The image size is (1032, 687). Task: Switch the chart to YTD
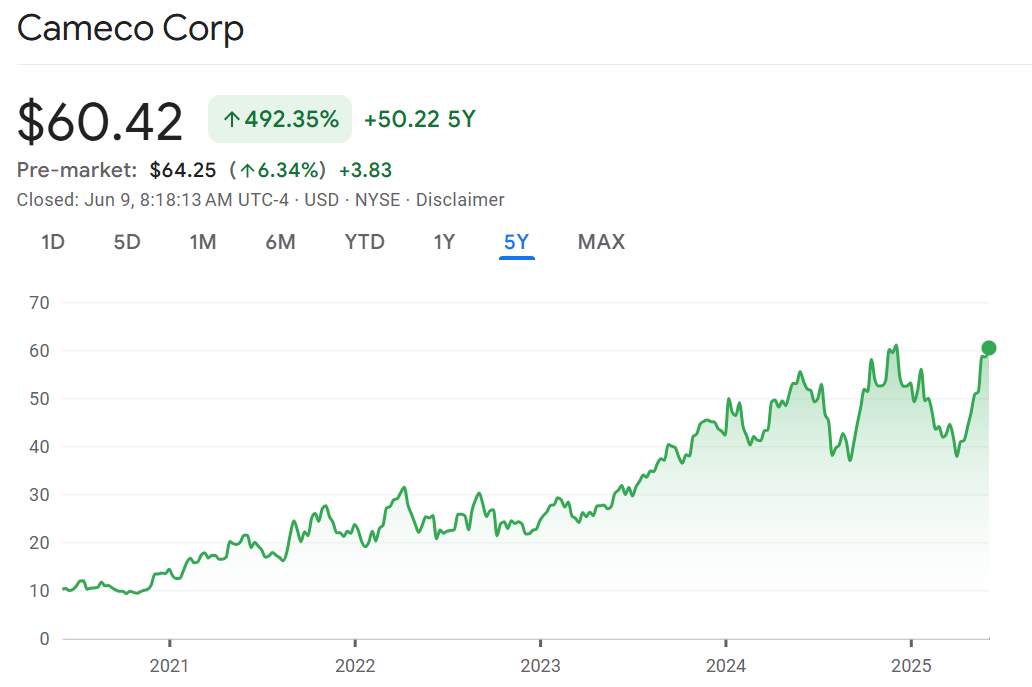364,242
